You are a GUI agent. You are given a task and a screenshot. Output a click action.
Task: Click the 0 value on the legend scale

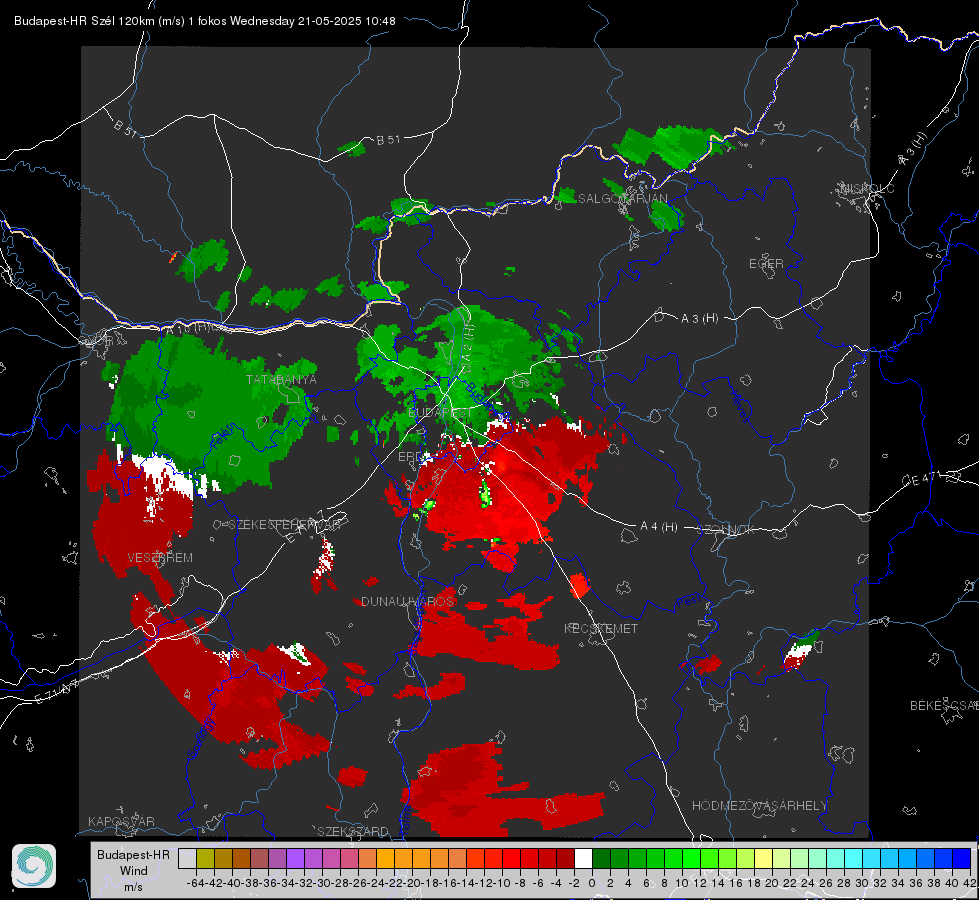(592, 883)
